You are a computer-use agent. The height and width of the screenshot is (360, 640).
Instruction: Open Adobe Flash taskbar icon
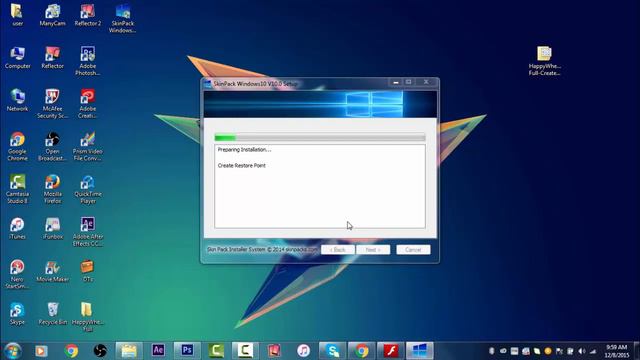click(391, 351)
